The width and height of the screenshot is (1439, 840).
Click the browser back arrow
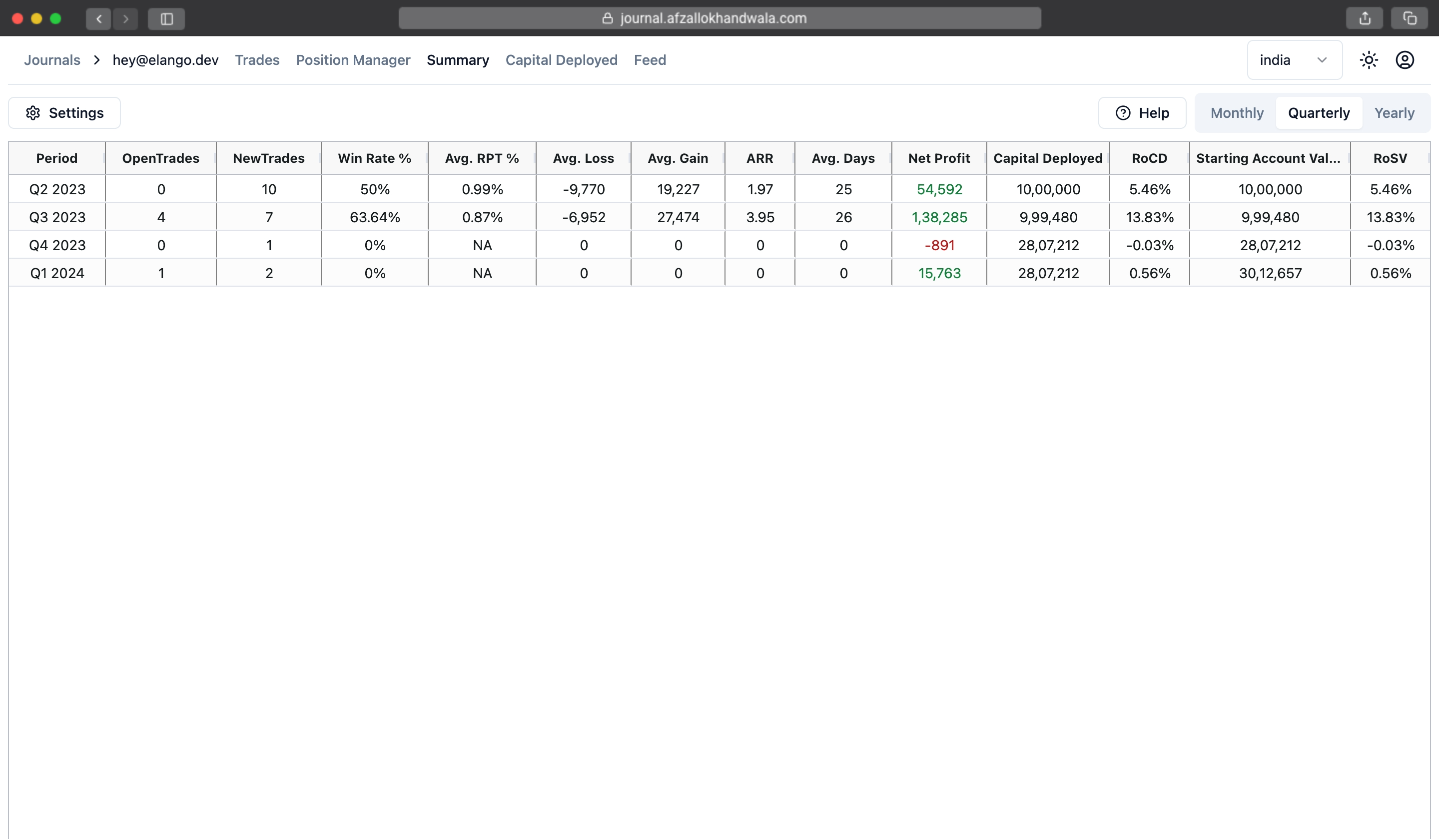98,19
